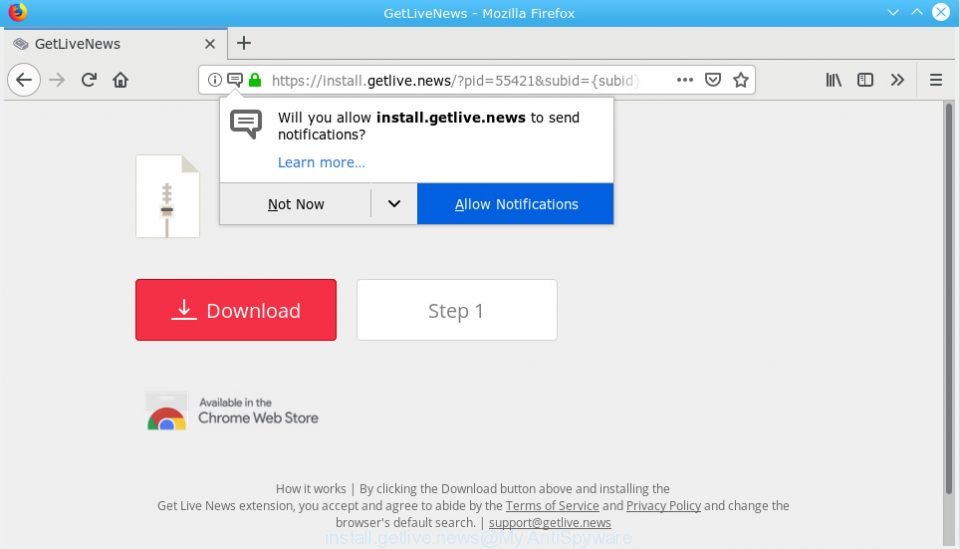The image size is (960, 549).
Task: Click the How it works text
Action: (310, 488)
